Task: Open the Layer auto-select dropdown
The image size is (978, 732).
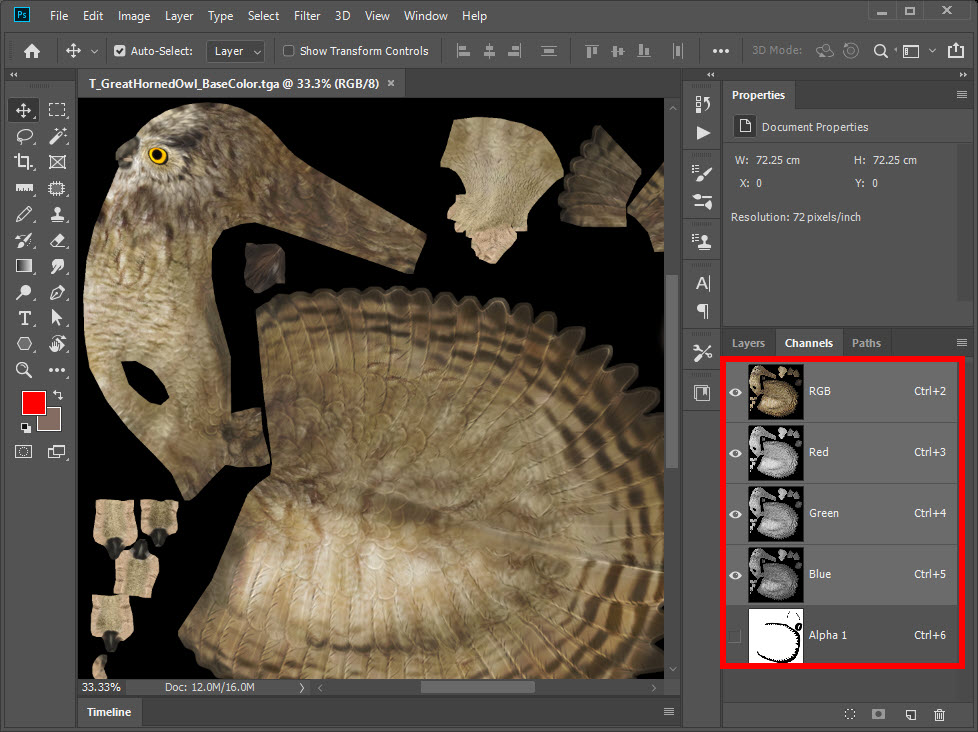Action: point(236,51)
